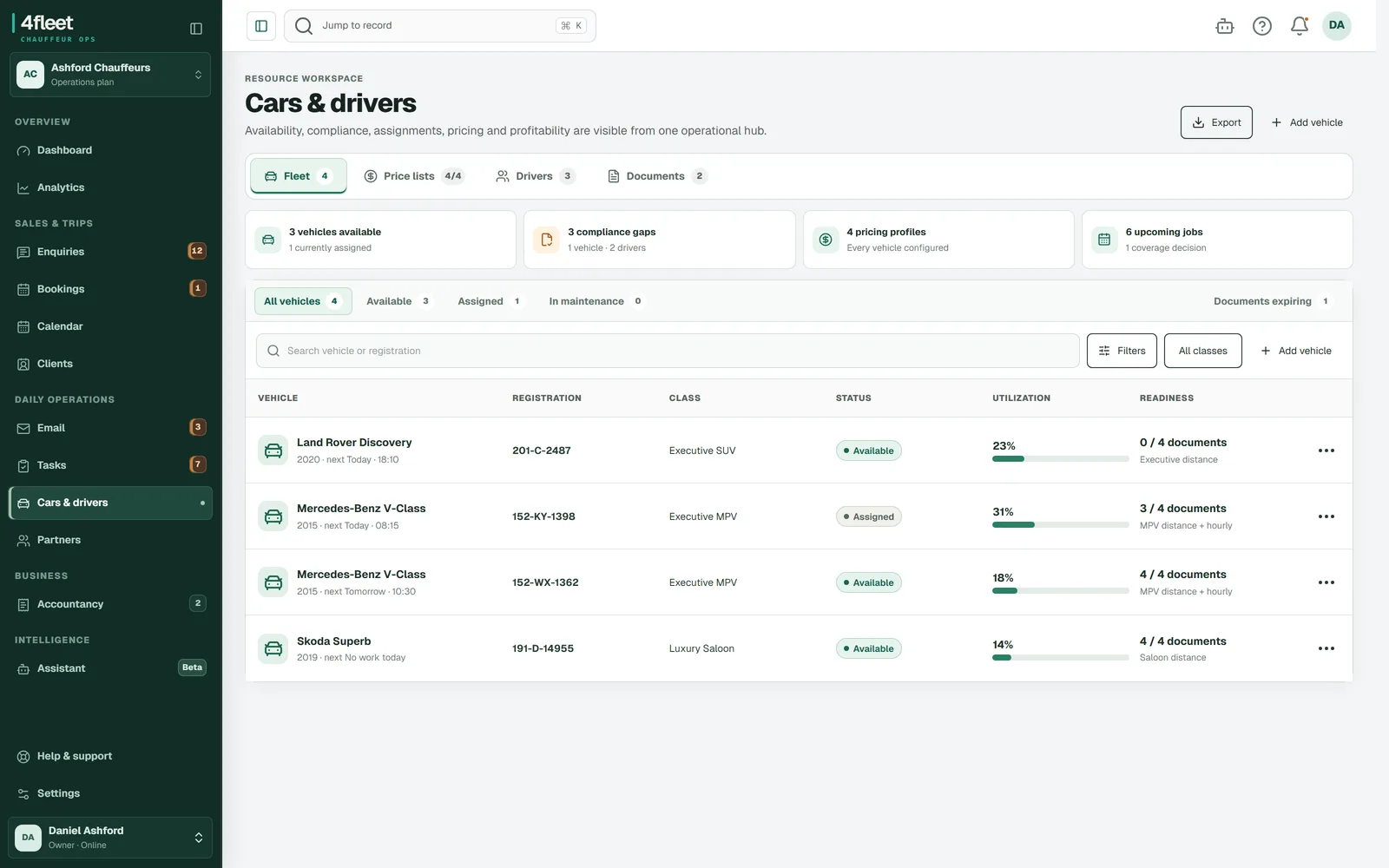Switch to the Drivers tab
Image resolution: width=1389 pixels, height=868 pixels.
click(x=535, y=176)
